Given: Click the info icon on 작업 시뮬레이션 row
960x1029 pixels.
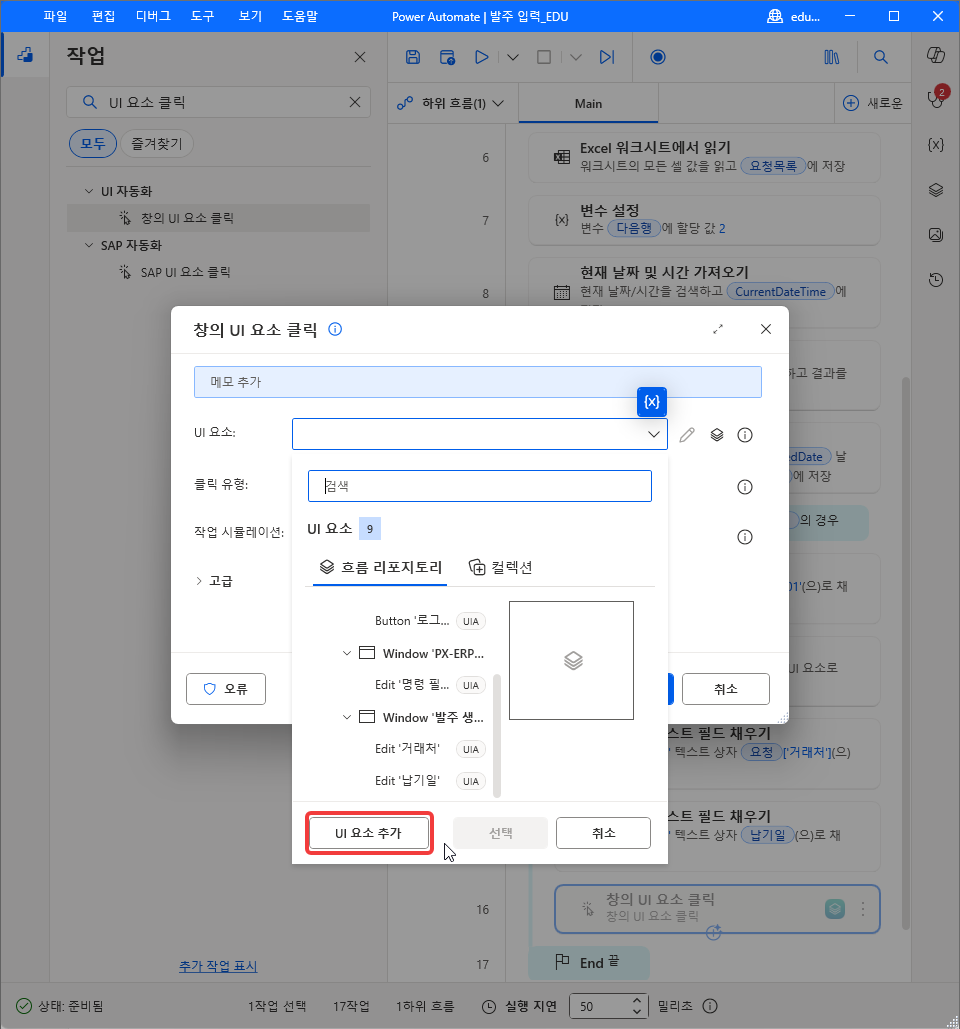Looking at the screenshot, I should pyautogui.click(x=745, y=537).
